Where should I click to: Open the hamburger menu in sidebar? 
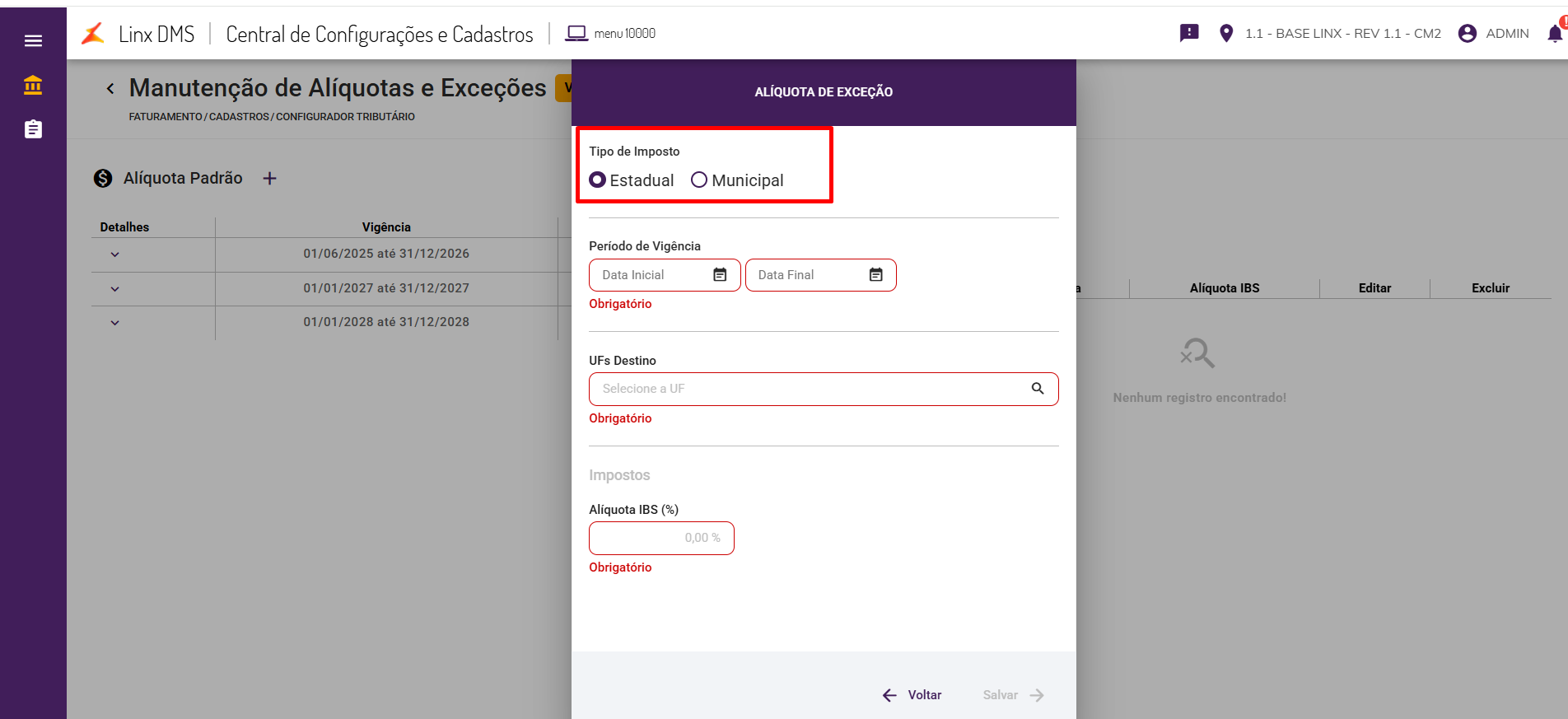(x=33, y=41)
